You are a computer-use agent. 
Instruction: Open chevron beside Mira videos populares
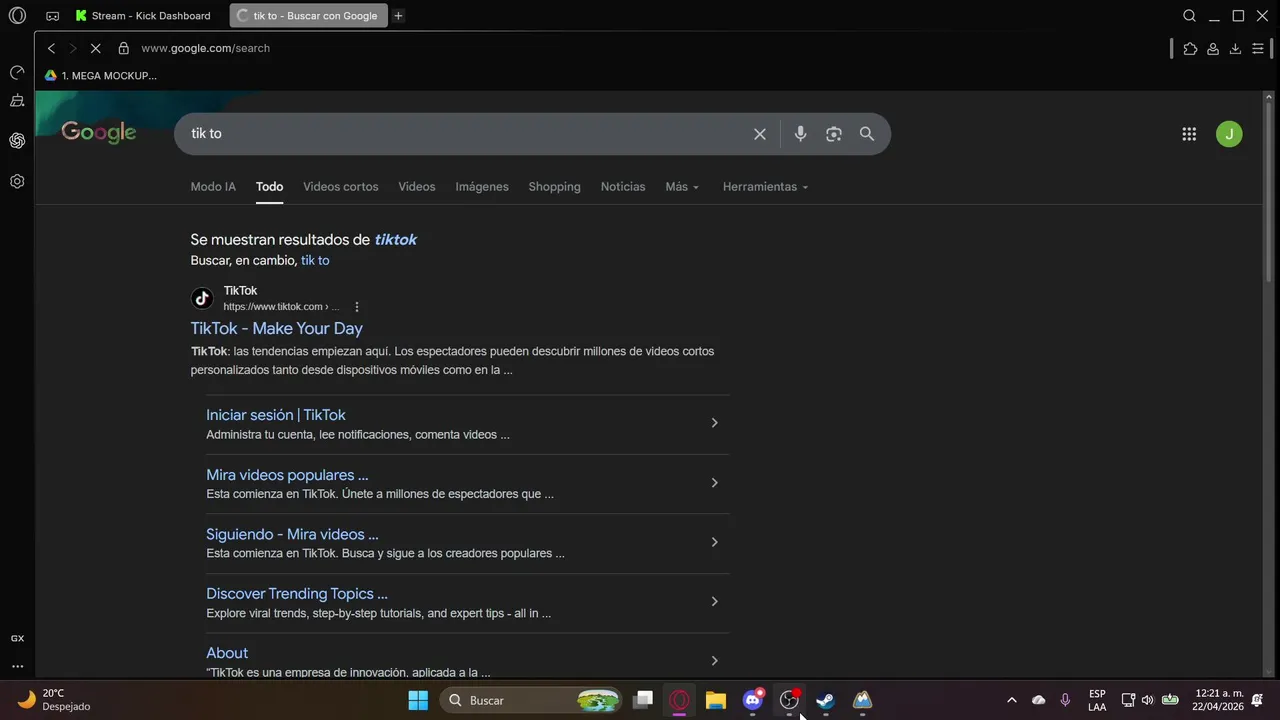click(714, 483)
